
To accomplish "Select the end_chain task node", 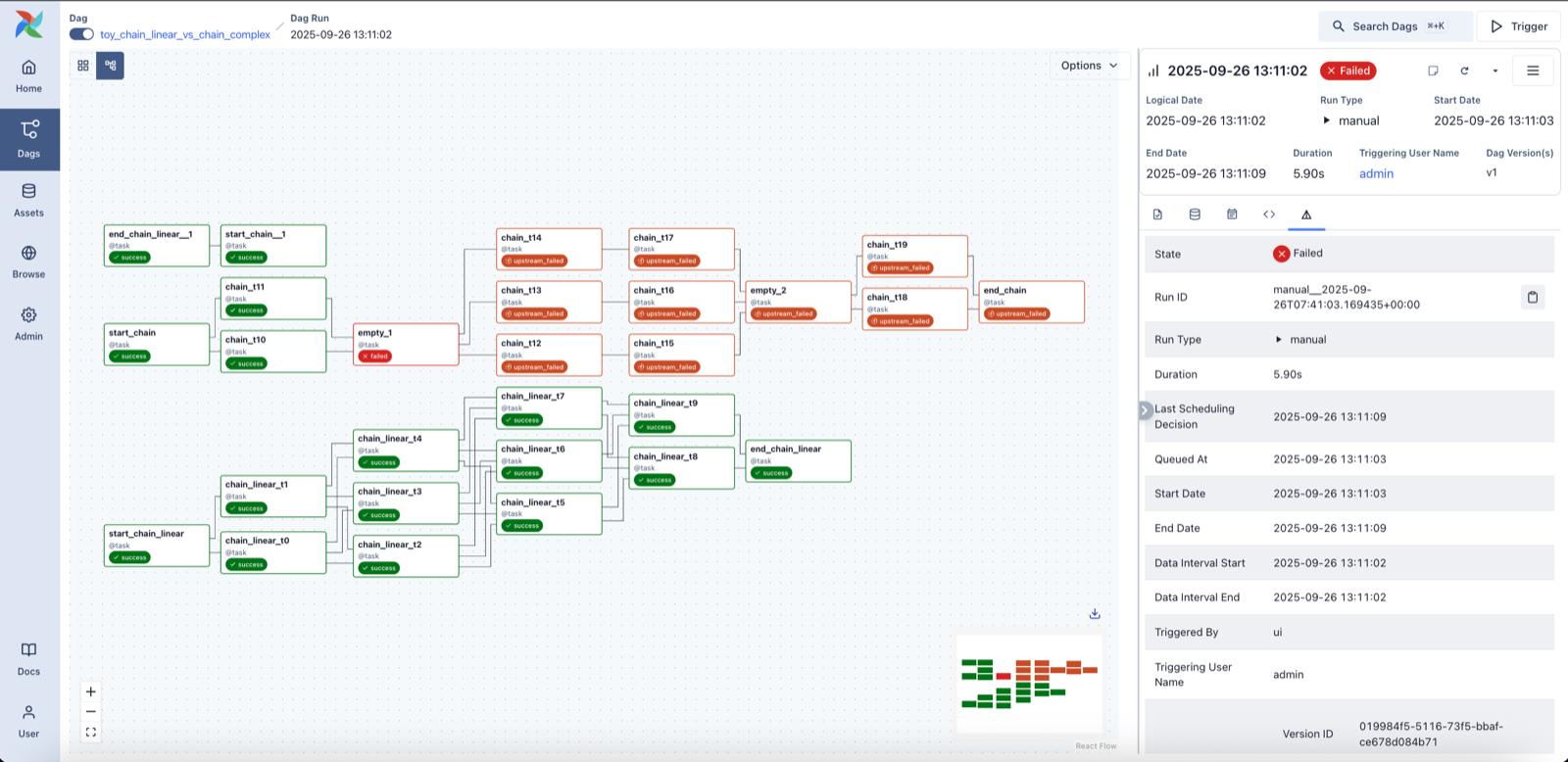I will click(x=1032, y=302).
